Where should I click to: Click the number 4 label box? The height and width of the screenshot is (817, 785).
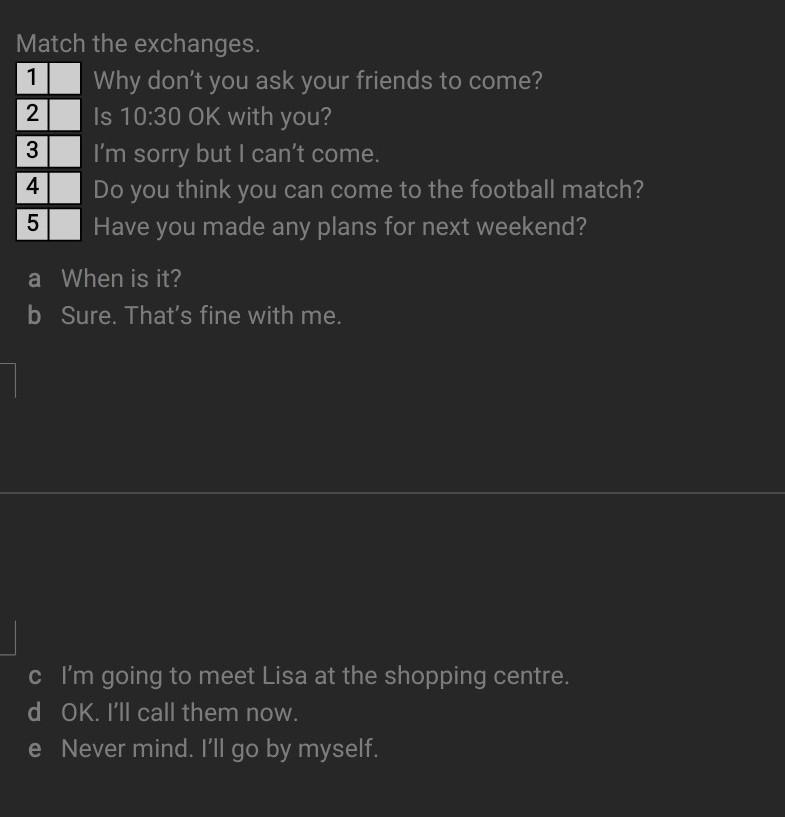click(x=32, y=188)
